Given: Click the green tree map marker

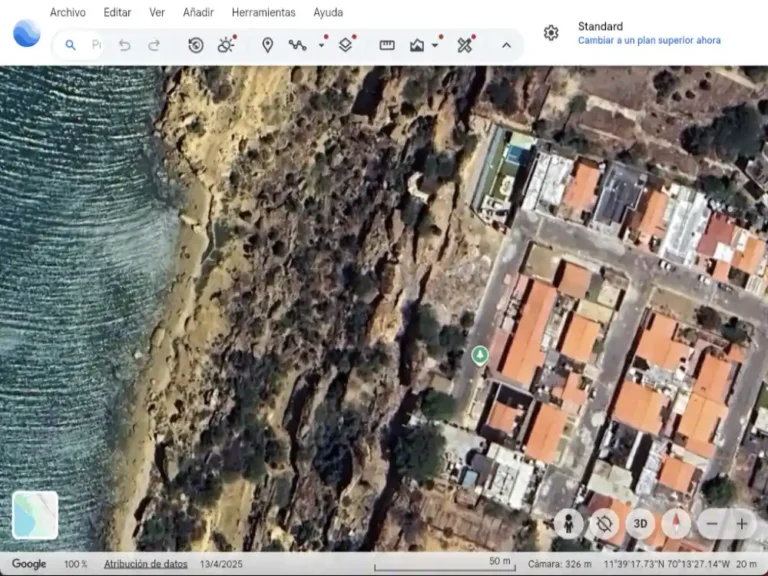Looking at the screenshot, I should [x=480, y=355].
